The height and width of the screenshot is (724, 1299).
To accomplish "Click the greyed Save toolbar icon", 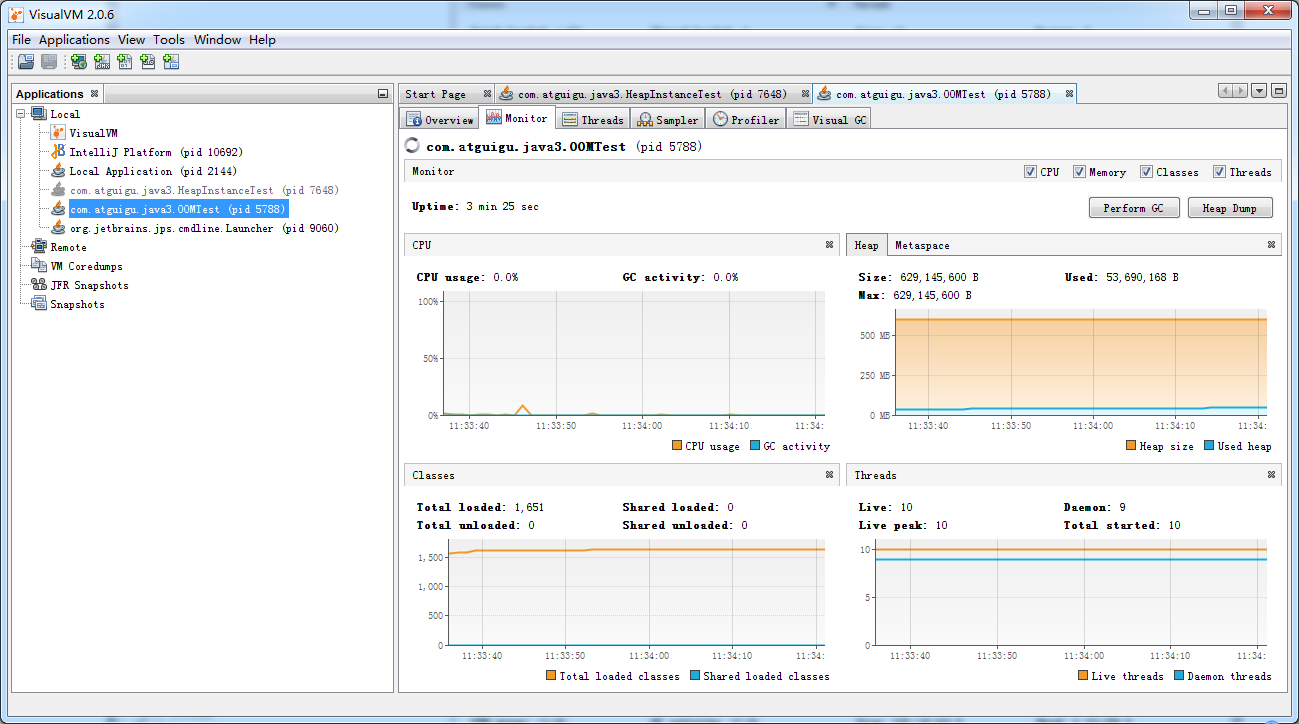I will point(49,62).
